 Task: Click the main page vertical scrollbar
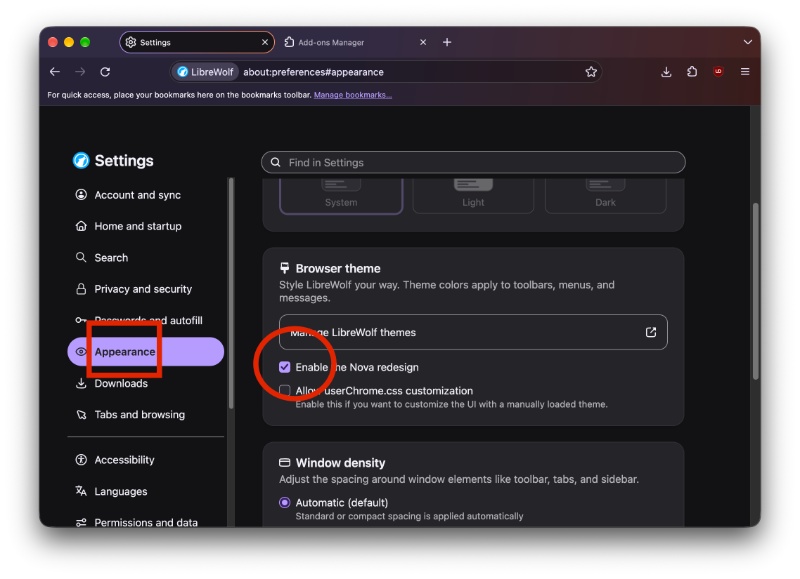point(756,291)
